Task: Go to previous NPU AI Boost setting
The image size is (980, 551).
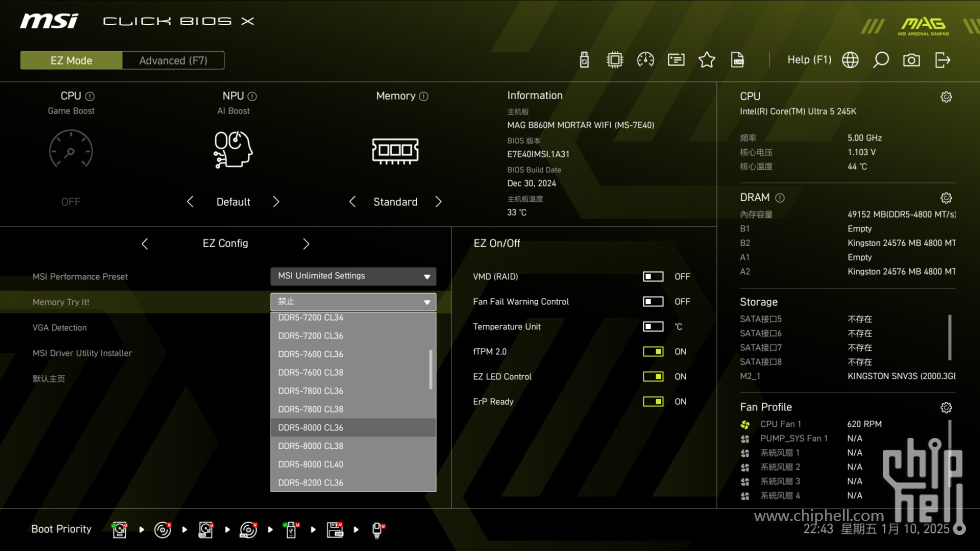Action: point(190,202)
